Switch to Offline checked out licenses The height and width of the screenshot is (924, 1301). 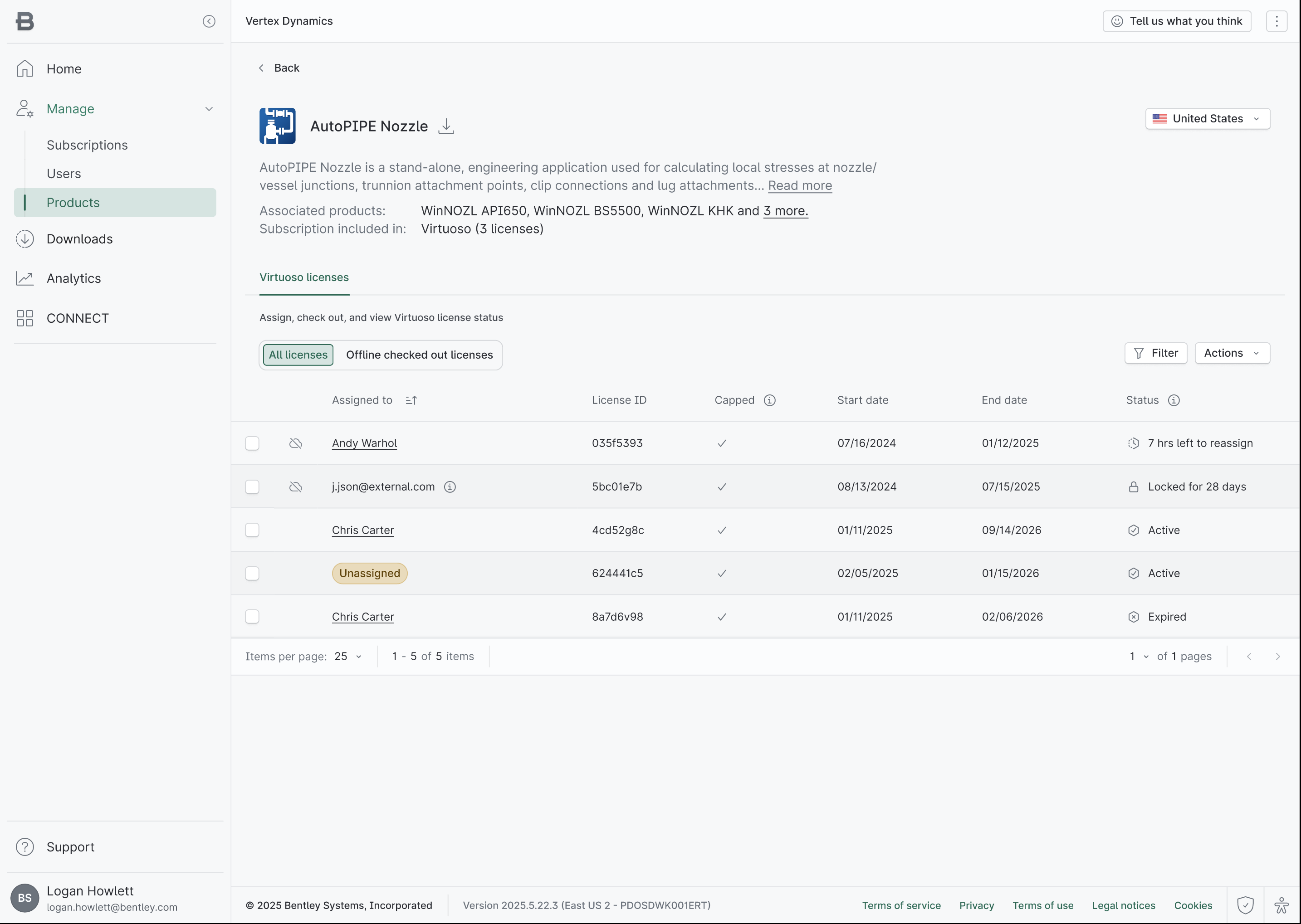[x=420, y=355]
